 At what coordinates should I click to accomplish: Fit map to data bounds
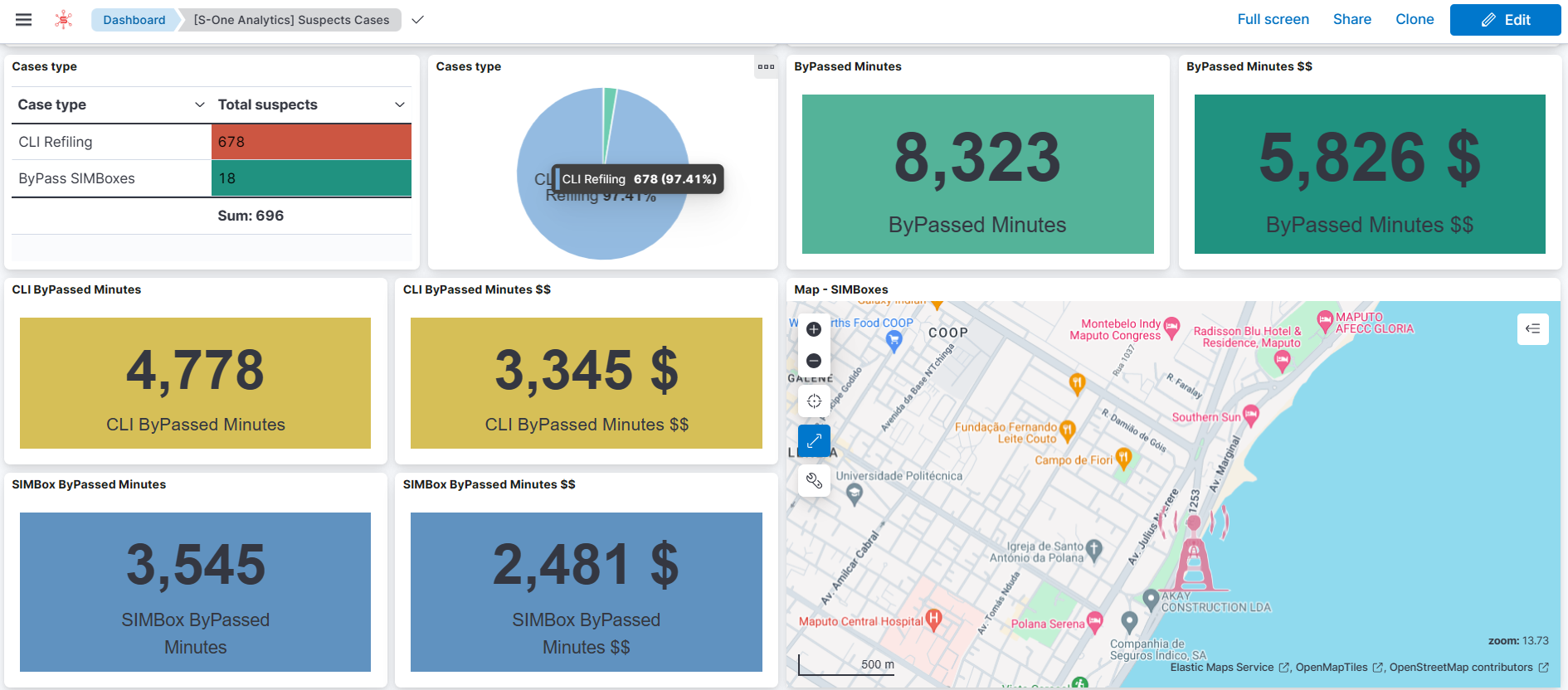(x=814, y=401)
